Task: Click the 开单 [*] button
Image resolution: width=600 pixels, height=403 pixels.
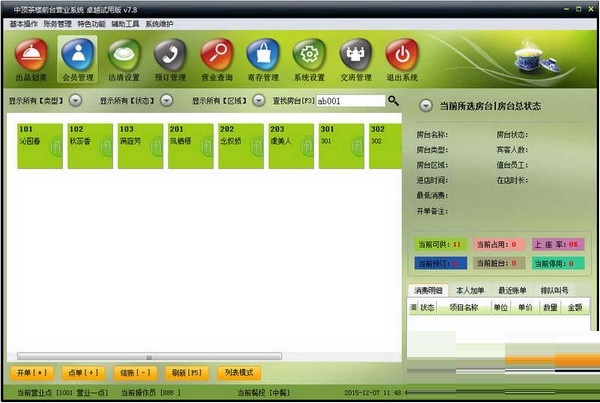Action: 33,372
